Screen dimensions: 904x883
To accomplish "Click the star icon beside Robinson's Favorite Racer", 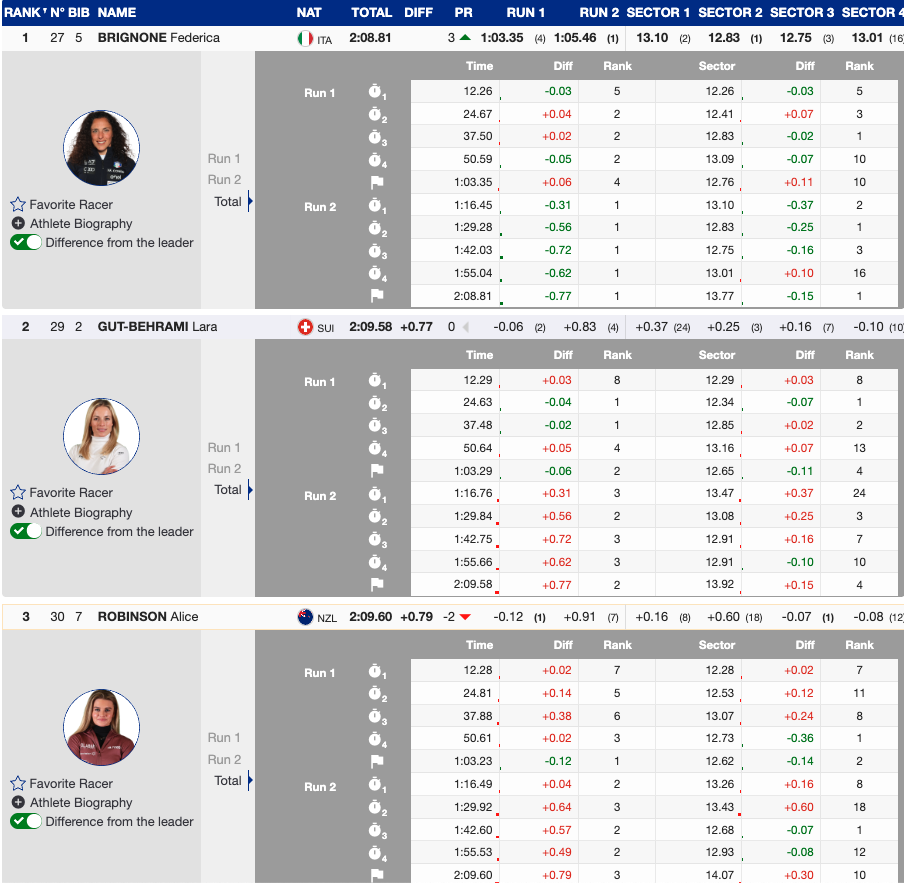I will 18,783.
